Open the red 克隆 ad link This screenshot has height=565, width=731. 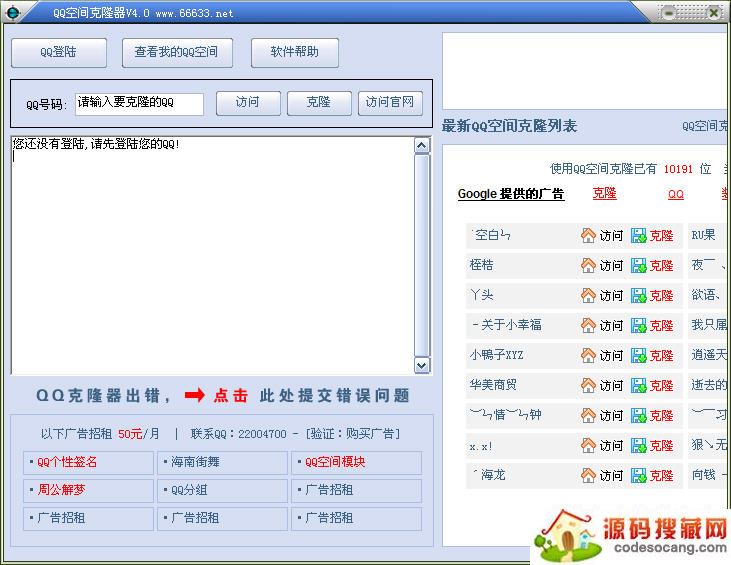point(604,194)
